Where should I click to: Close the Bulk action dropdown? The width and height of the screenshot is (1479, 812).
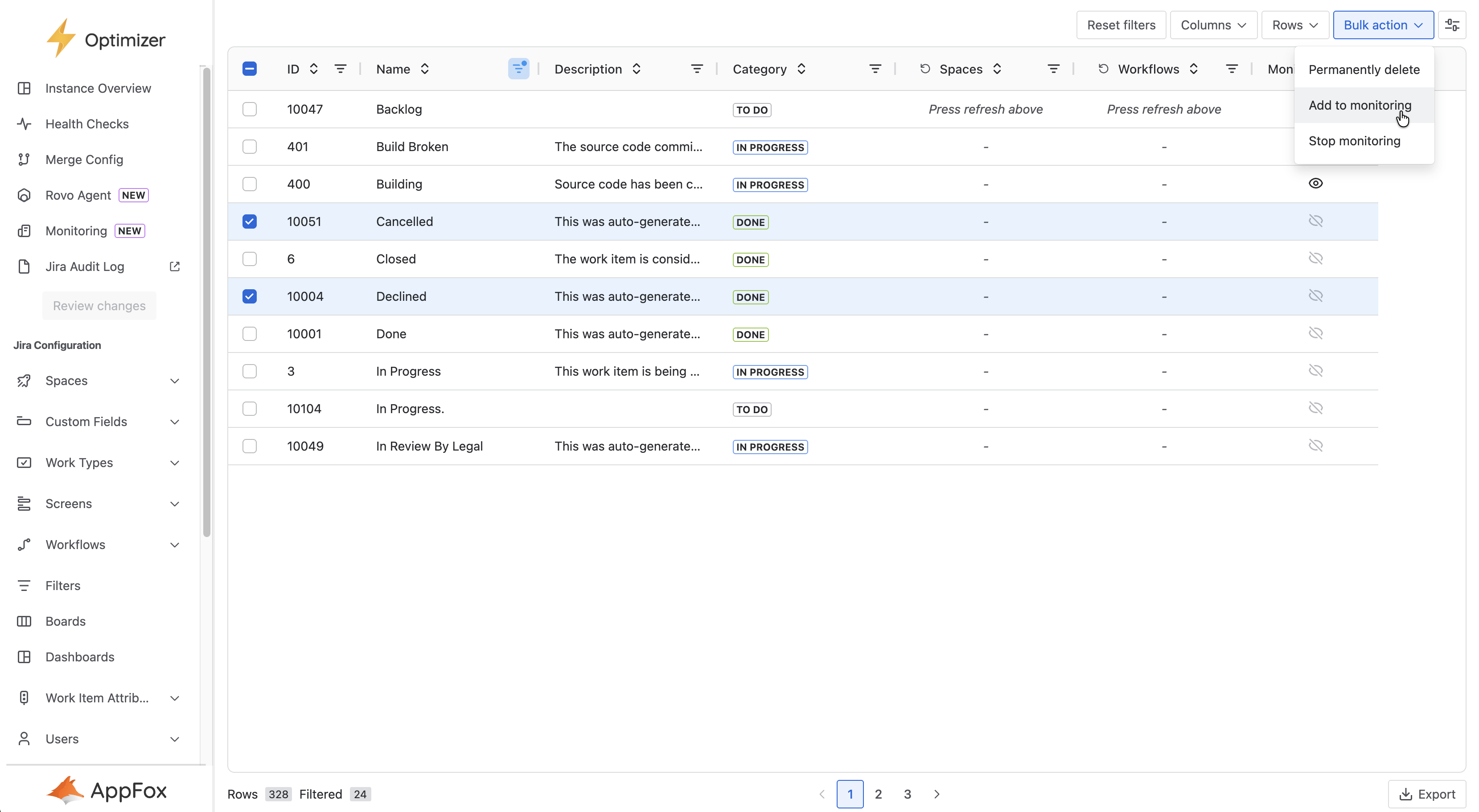[1383, 25]
